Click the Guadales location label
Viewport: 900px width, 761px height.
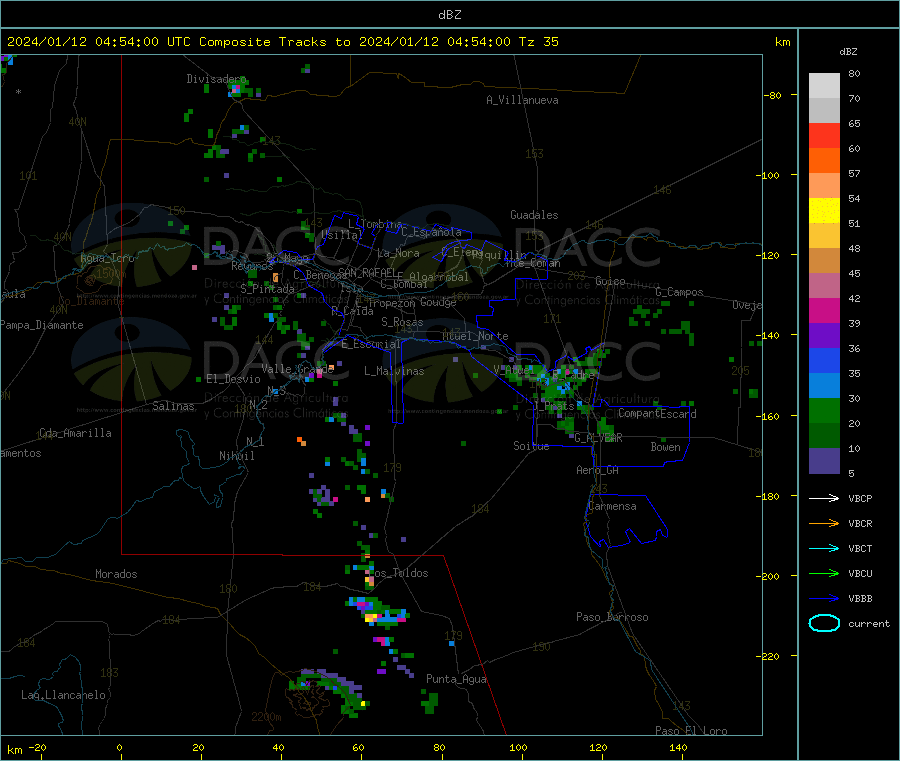pyautogui.click(x=534, y=215)
